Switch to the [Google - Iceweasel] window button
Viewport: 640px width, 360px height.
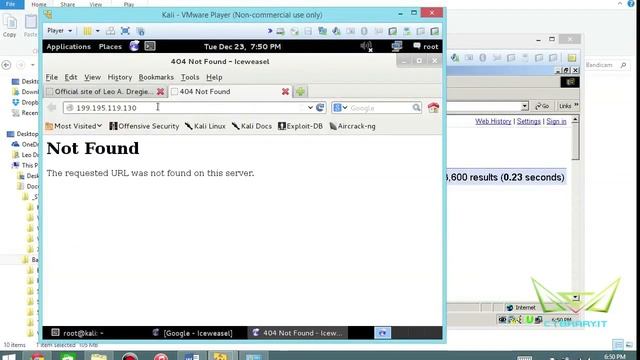point(193,333)
